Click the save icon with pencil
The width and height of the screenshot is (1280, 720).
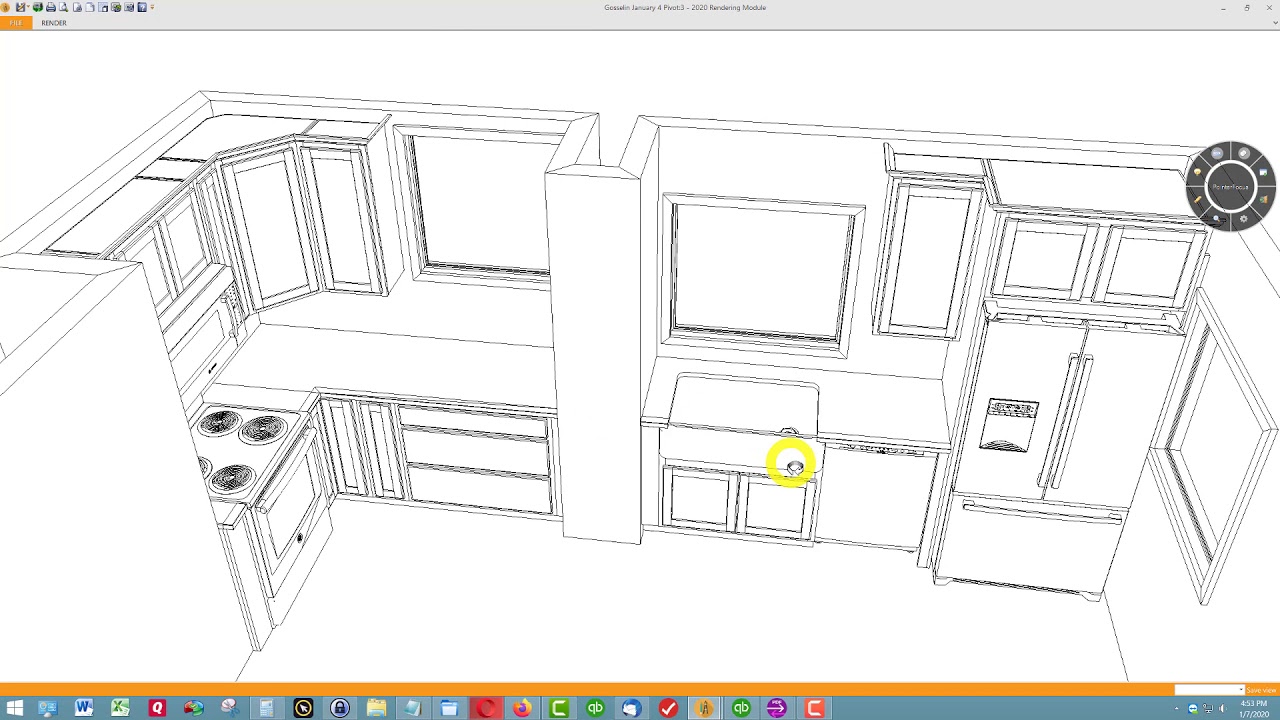pos(21,7)
